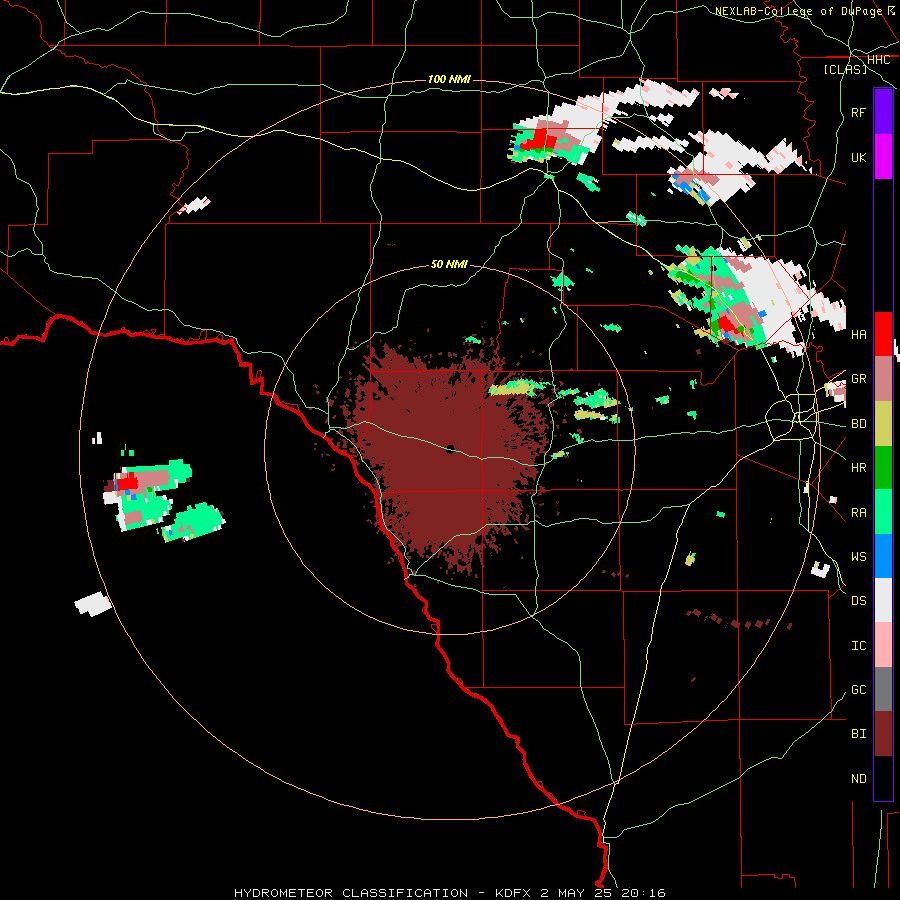Click the WS legend label

click(x=858, y=556)
